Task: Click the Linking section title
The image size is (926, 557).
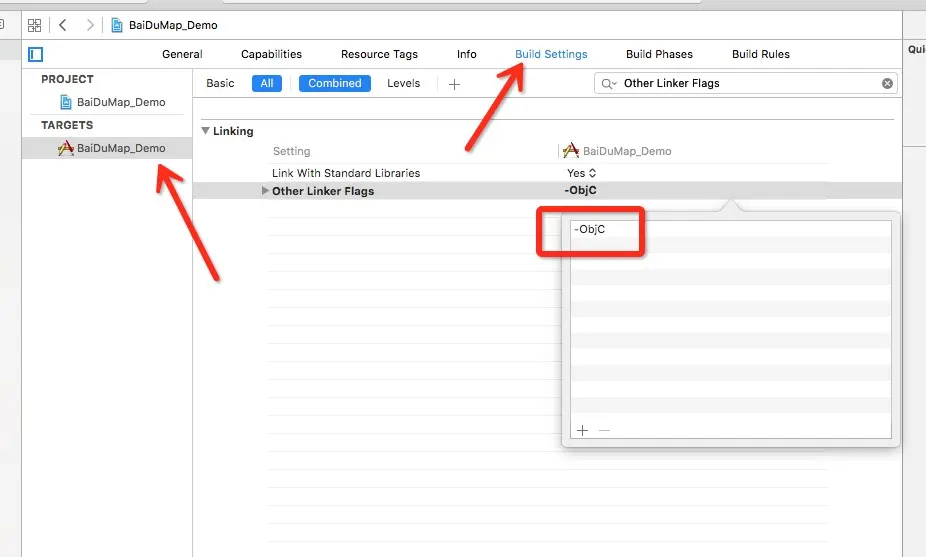Action: 233,131
